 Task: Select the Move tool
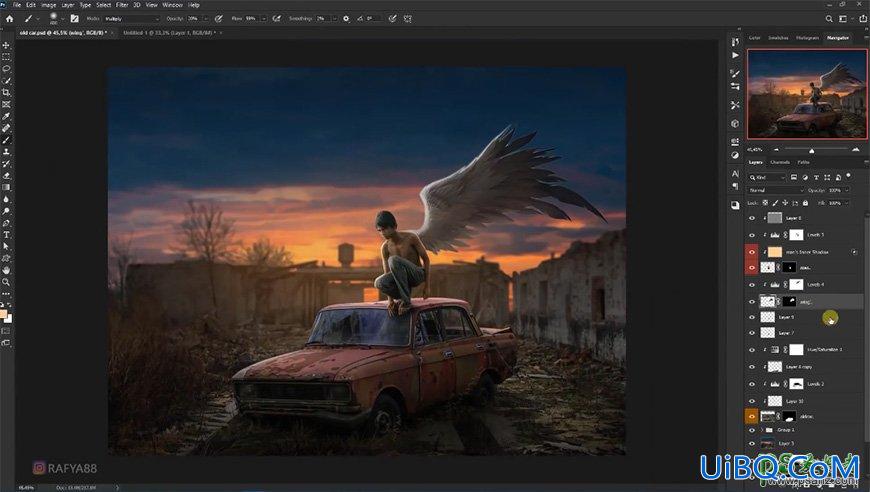click(6, 45)
